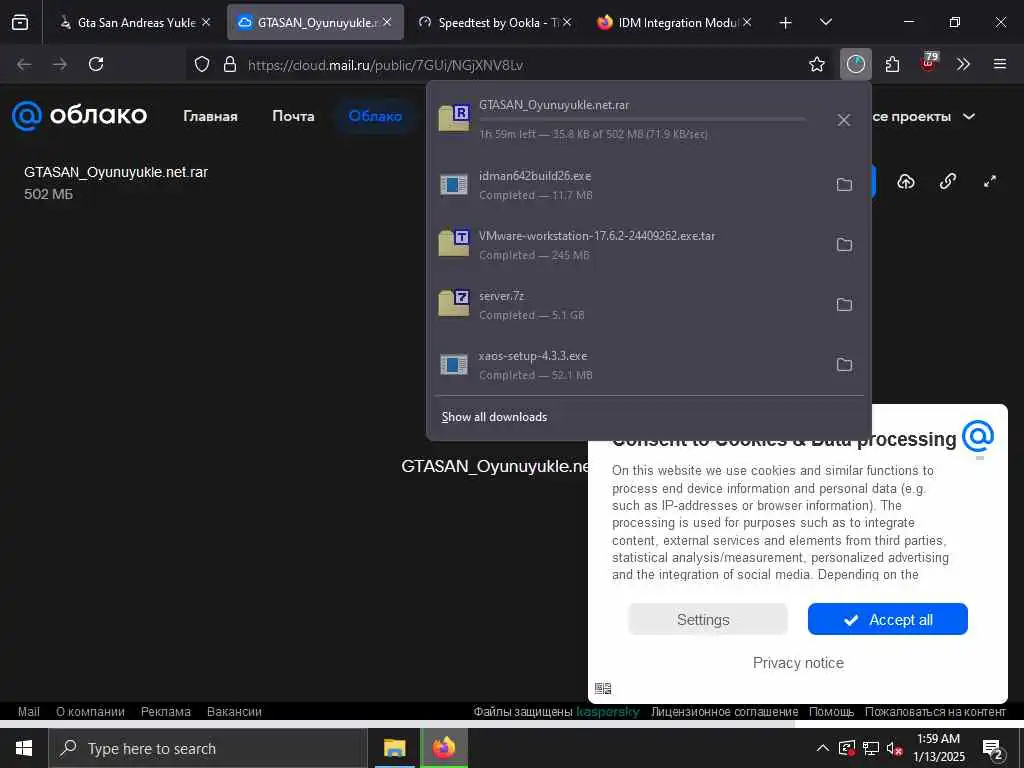Go back with the browser back arrow
Screen dimensions: 1024x768
24,64
